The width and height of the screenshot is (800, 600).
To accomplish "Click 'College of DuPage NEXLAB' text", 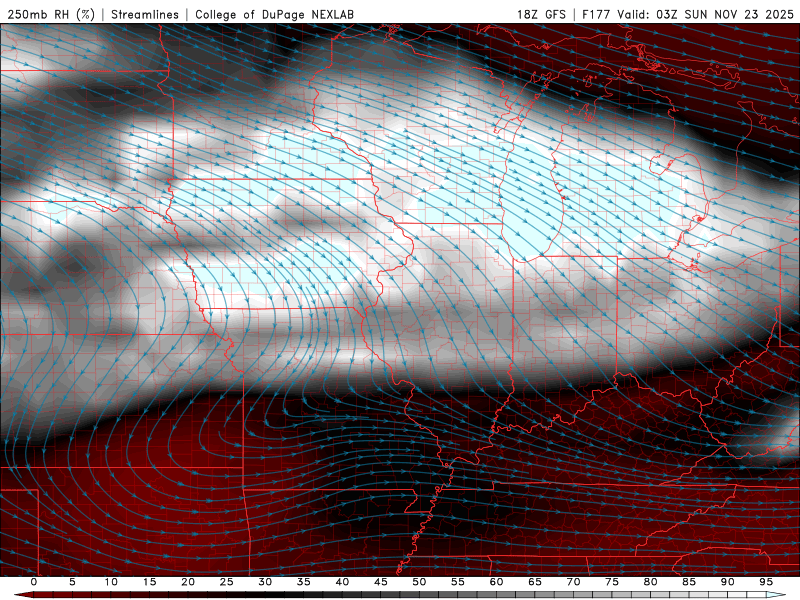I will [274, 14].
